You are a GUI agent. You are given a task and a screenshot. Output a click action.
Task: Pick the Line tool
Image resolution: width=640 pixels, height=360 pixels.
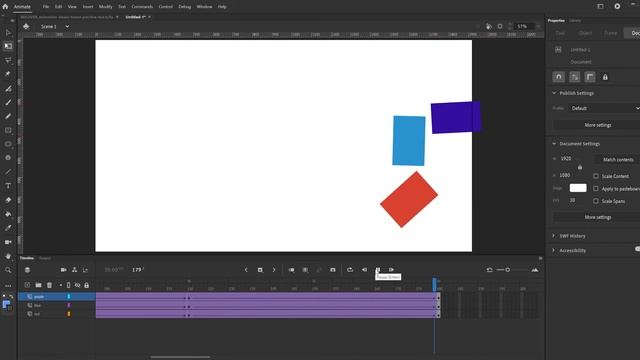click(8, 172)
